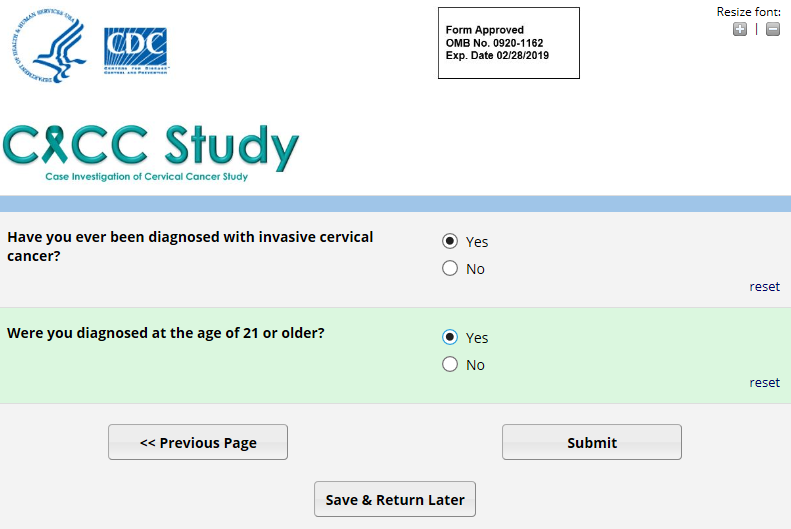The image size is (791, 529).
Task: Click Save & Return Later
Action: (395, 500)
